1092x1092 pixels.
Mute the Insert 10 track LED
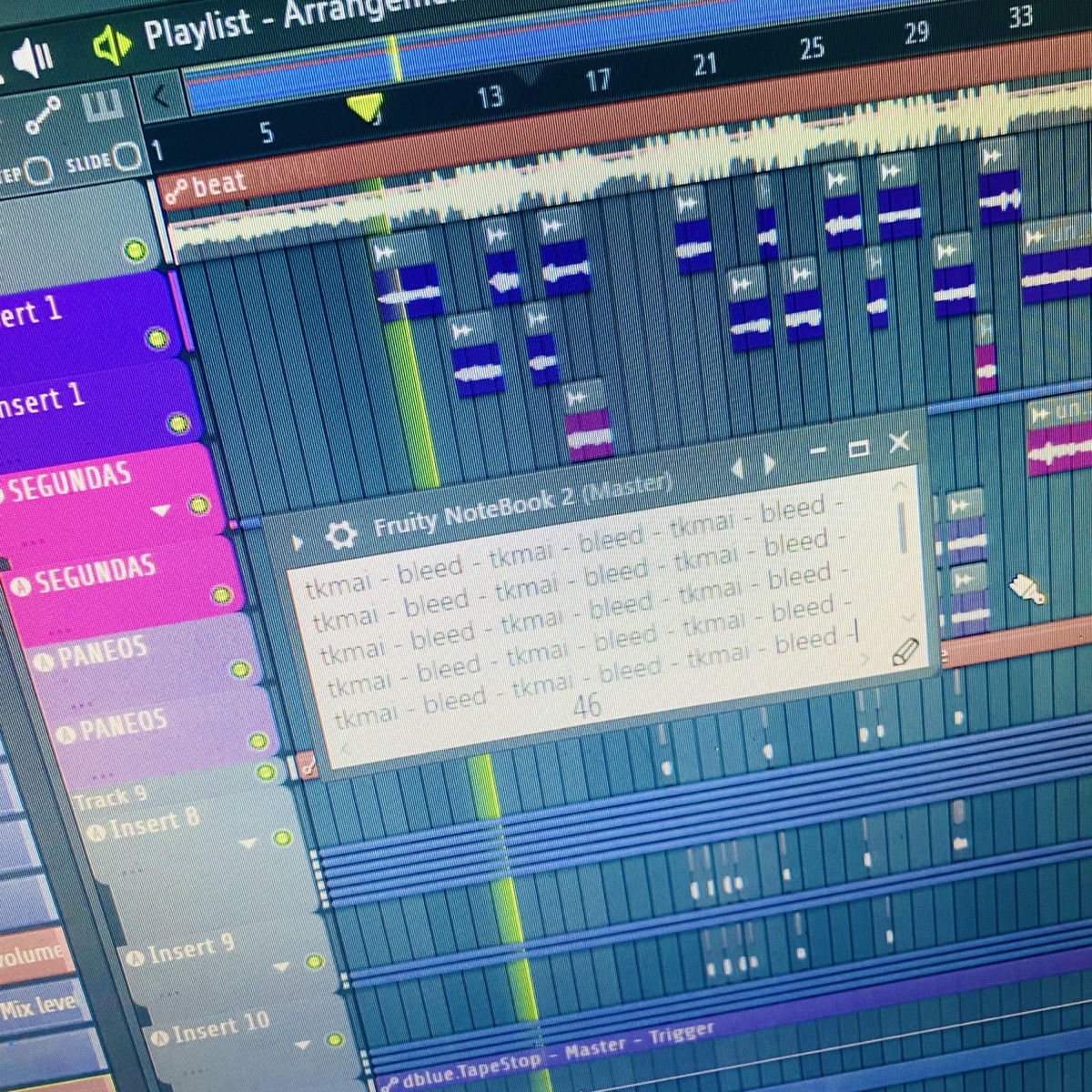(334, 1039)
